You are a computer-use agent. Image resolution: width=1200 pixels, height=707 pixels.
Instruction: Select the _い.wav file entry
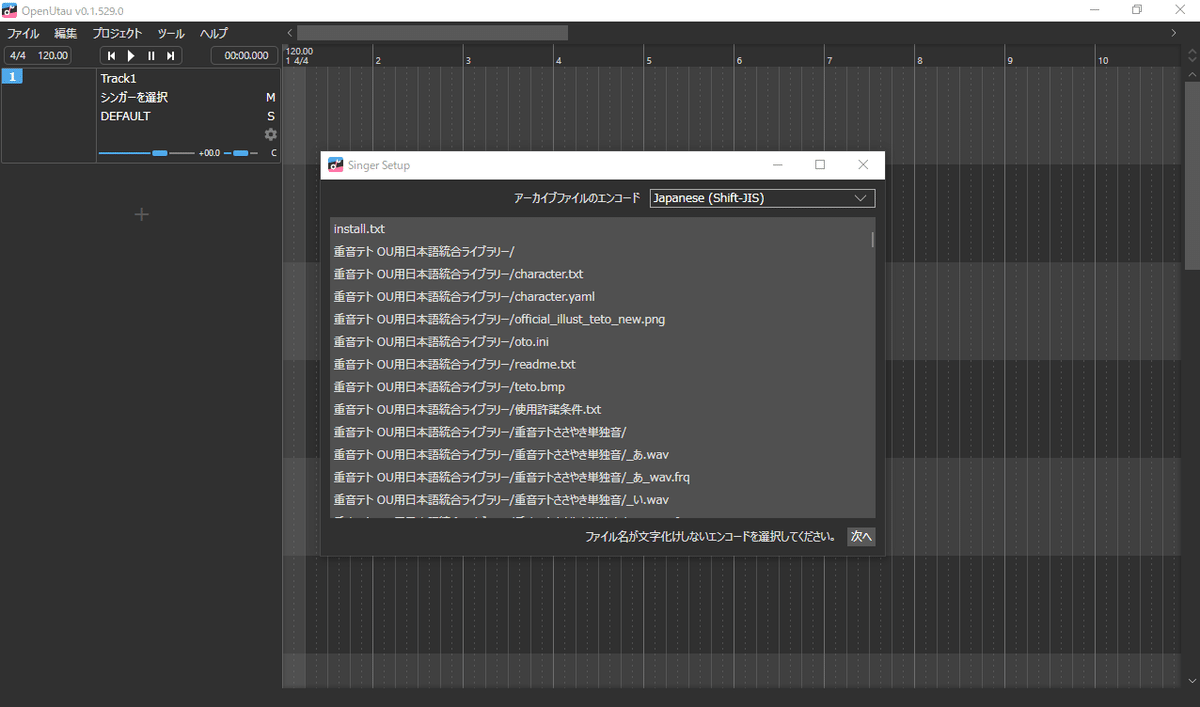pos(601,499)
